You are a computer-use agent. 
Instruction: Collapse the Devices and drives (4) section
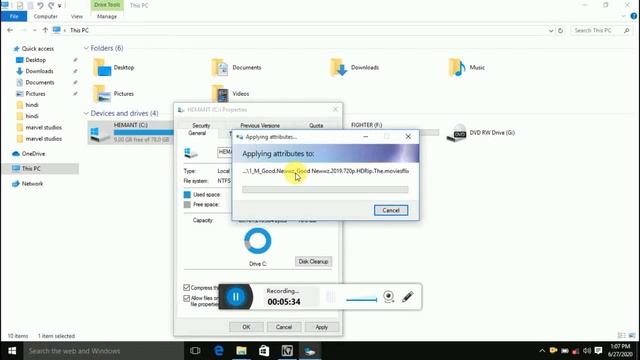pyautogui.click(x=86, y=113)
